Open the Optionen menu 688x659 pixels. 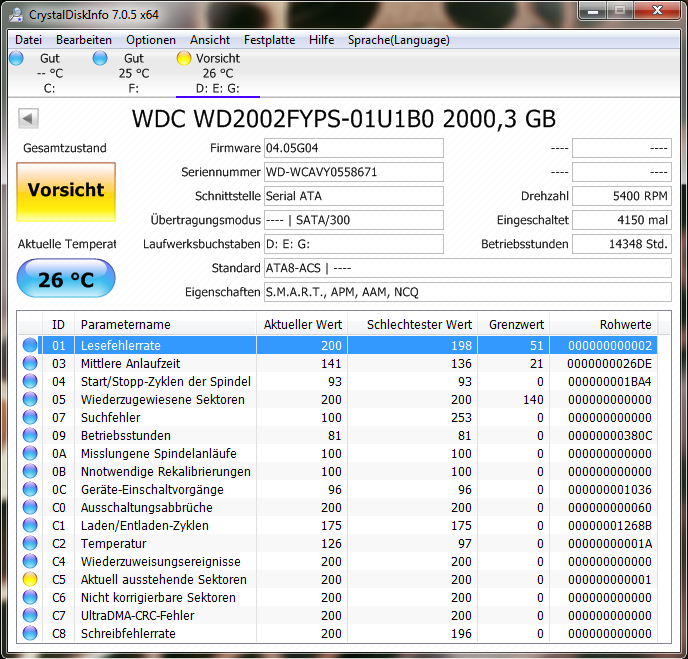tap(151, 40)
